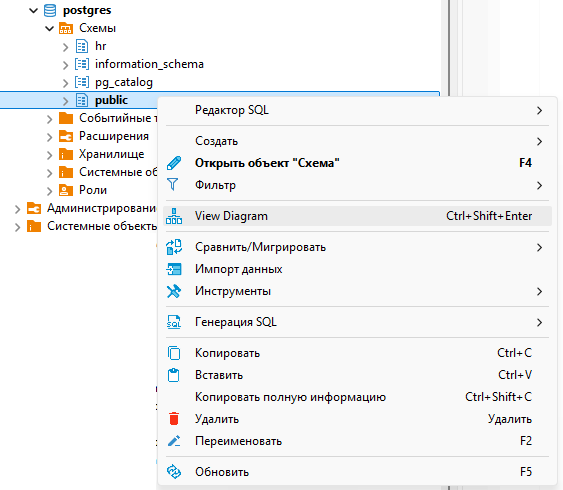Collapse the postgres database node
Screen dimensions: 563x490
(x=34, y=11)
